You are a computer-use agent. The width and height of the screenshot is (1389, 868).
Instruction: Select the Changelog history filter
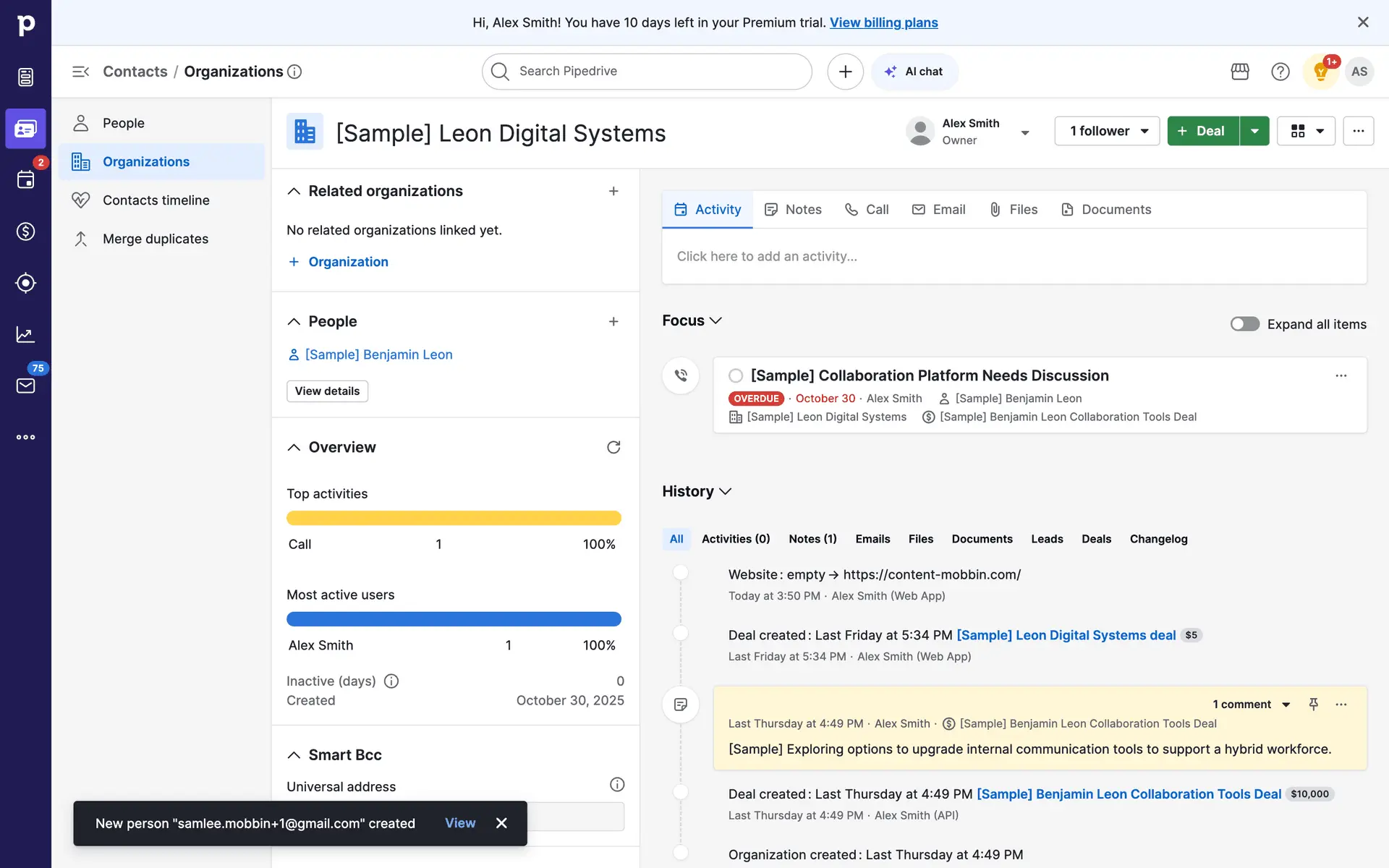(1158, 539)
